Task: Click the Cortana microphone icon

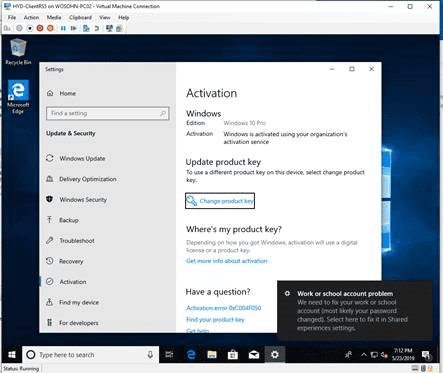Action: click(x=150, y=355)
